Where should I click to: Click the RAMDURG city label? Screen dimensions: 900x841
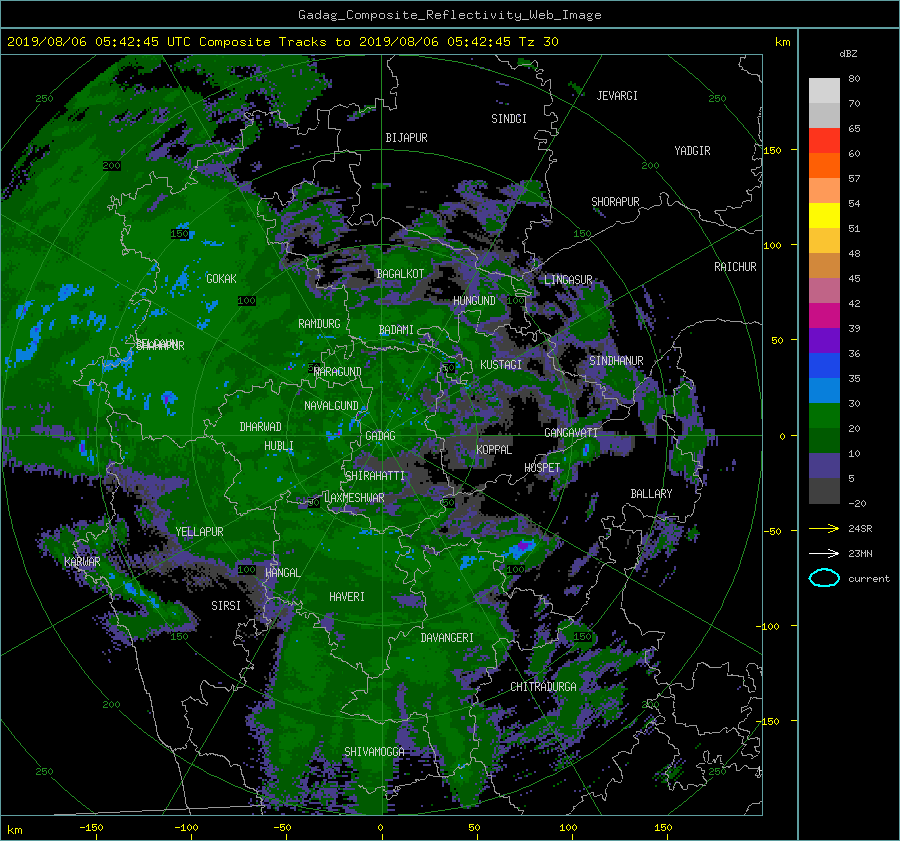tap(319, 324)
